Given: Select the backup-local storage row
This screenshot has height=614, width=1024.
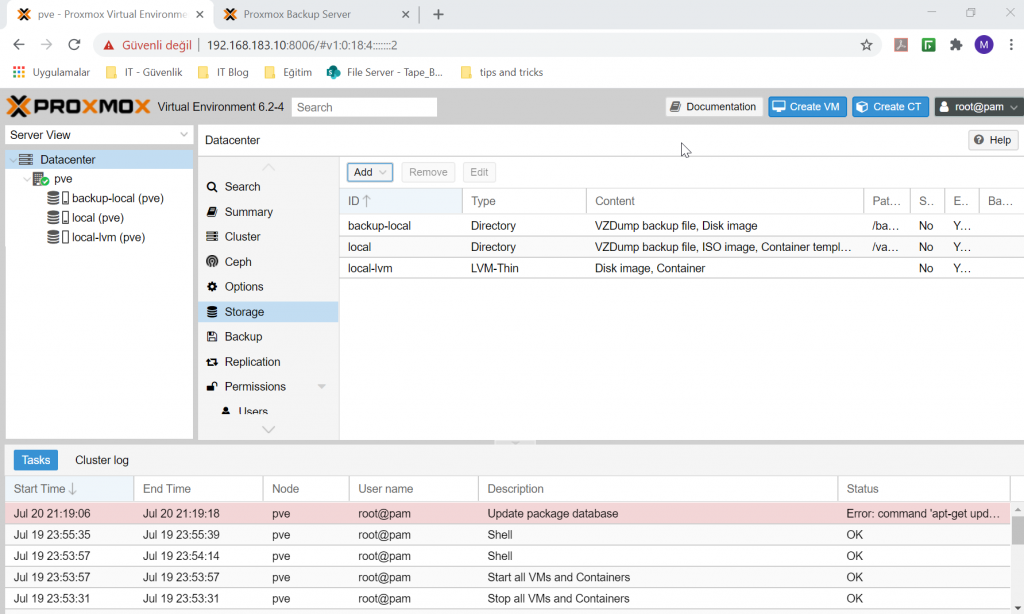Looking at the screenshot, I should click(682, 226).
